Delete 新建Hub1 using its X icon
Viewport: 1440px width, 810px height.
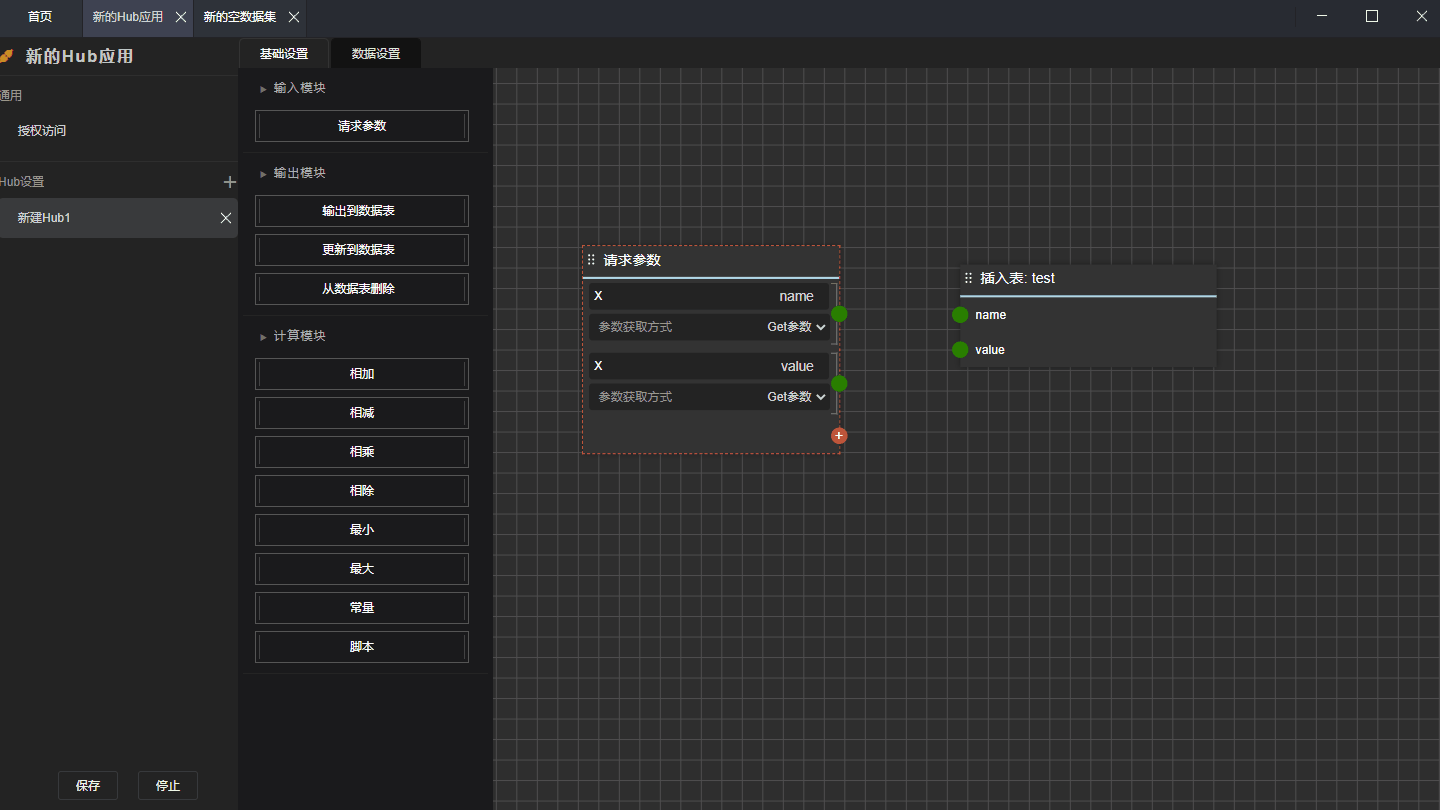pyautogui.click(x=226, y=218)
